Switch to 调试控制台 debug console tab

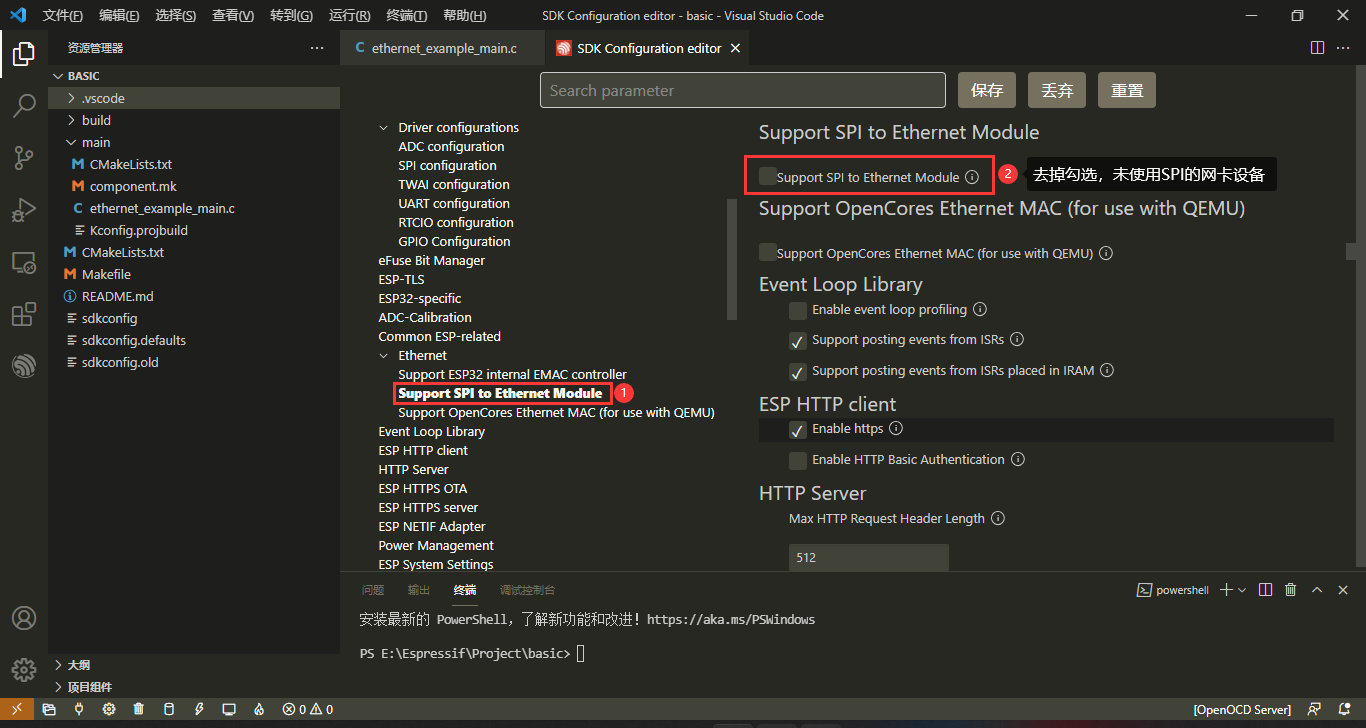(527, 590)
